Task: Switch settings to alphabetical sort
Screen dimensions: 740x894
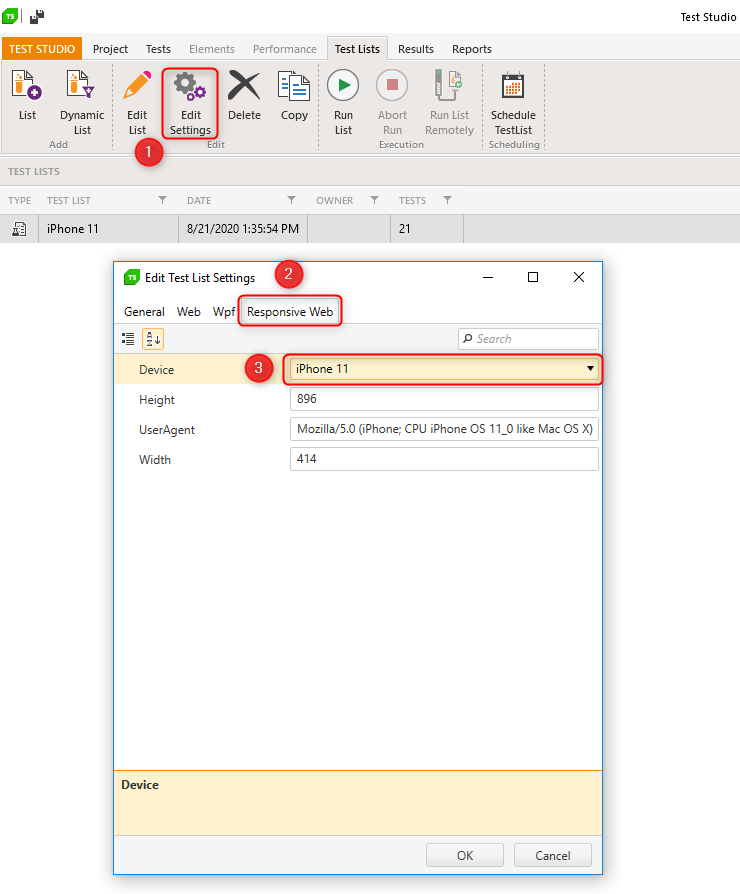Action: (153, 339)
